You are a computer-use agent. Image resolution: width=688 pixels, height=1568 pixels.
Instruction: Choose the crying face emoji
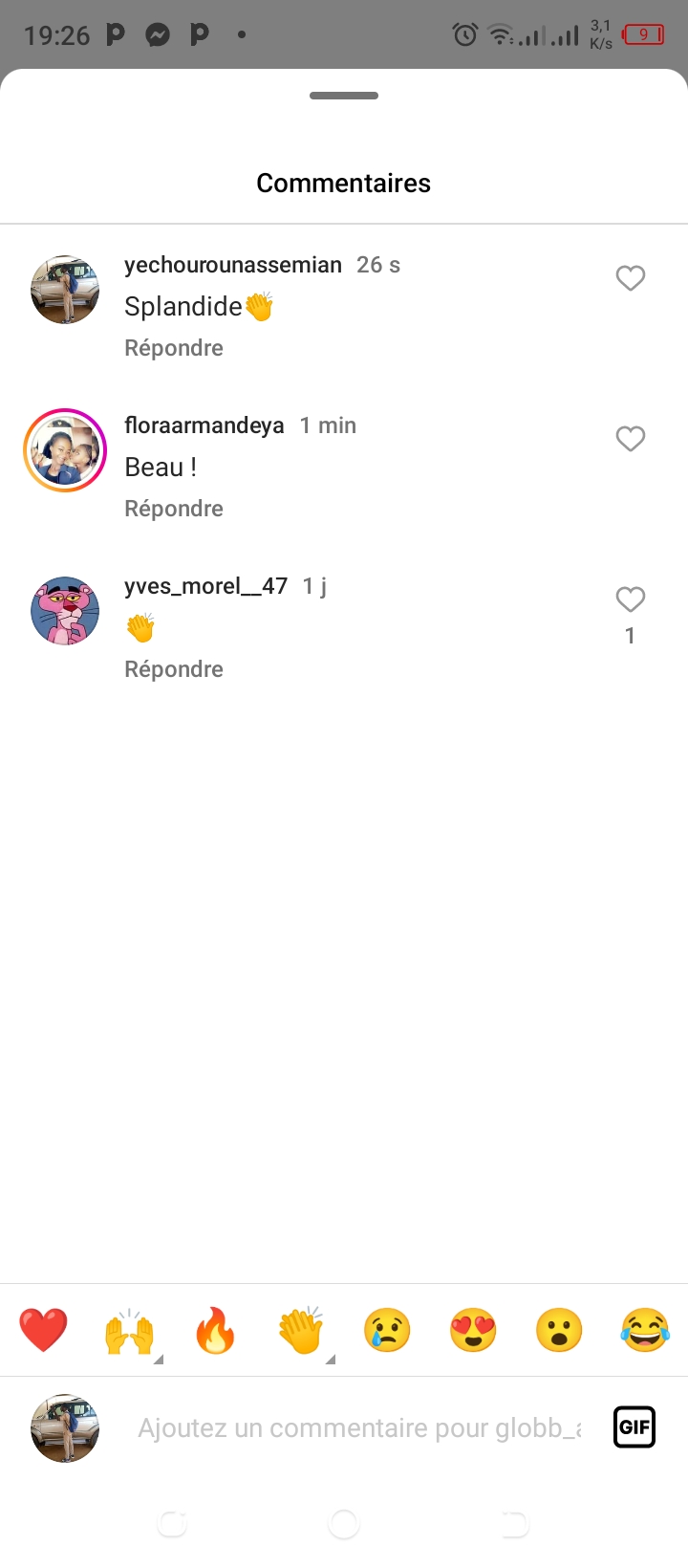387,1330
